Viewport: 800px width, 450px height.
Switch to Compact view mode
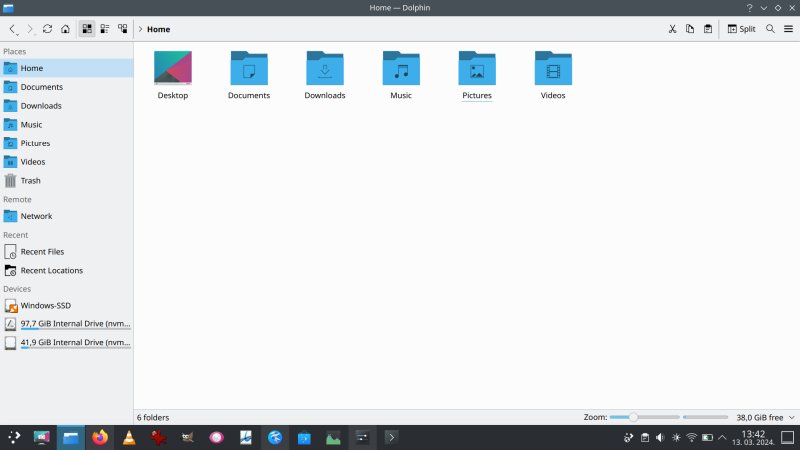pos(105,29)
